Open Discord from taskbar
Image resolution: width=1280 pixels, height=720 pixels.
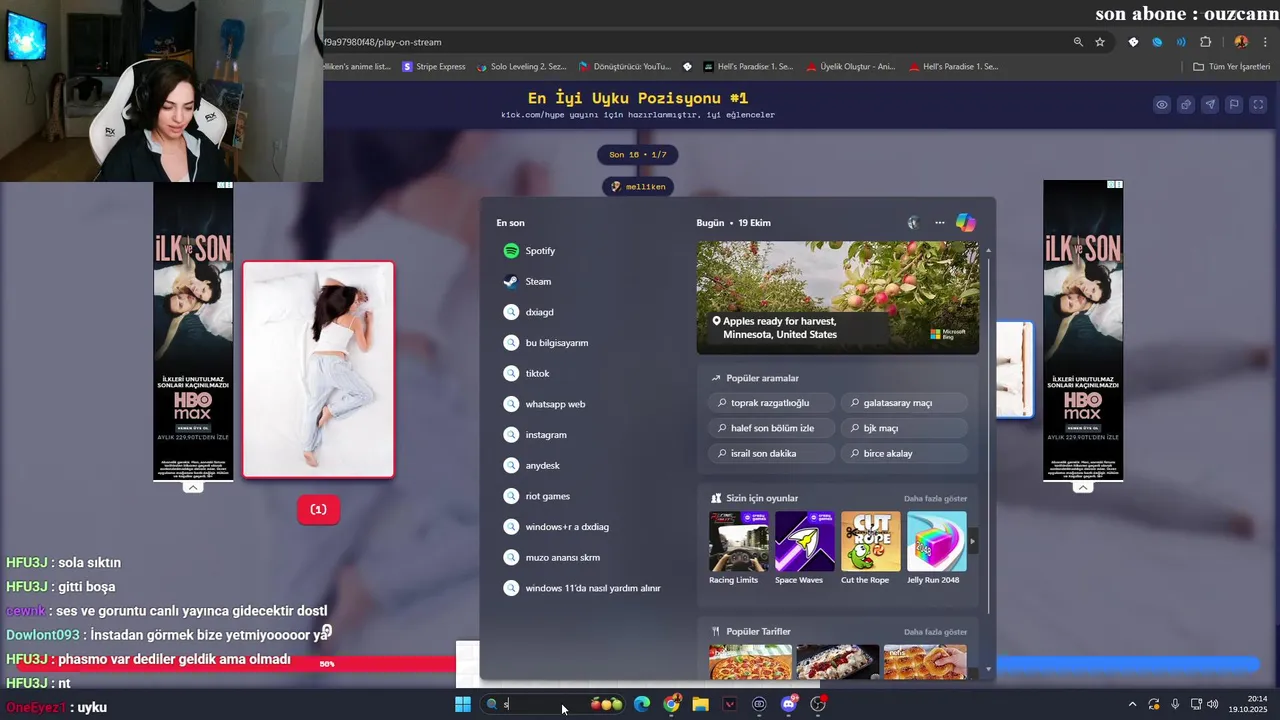pyautogui.click(x=789, y=705)
